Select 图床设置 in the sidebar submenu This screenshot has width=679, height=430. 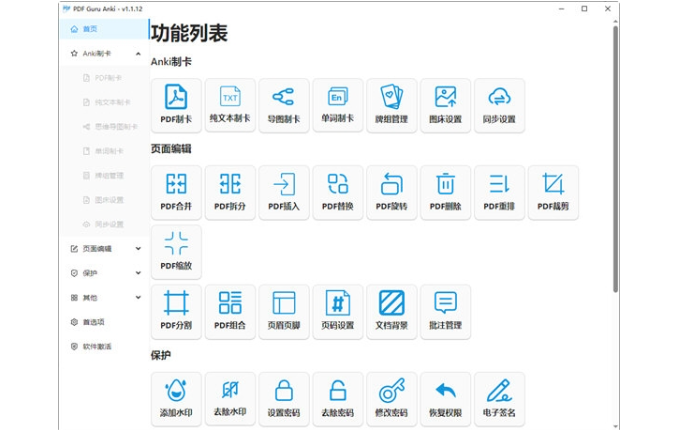pyautogui.click(x=104, y=200)
